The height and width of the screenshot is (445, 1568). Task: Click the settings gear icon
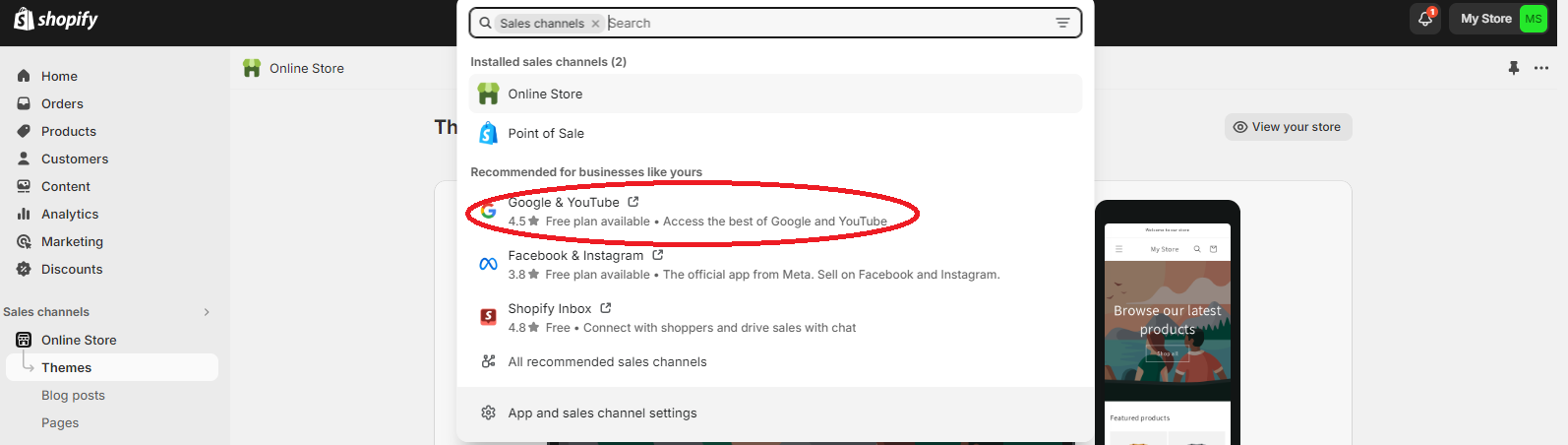[x=488, y=413]
